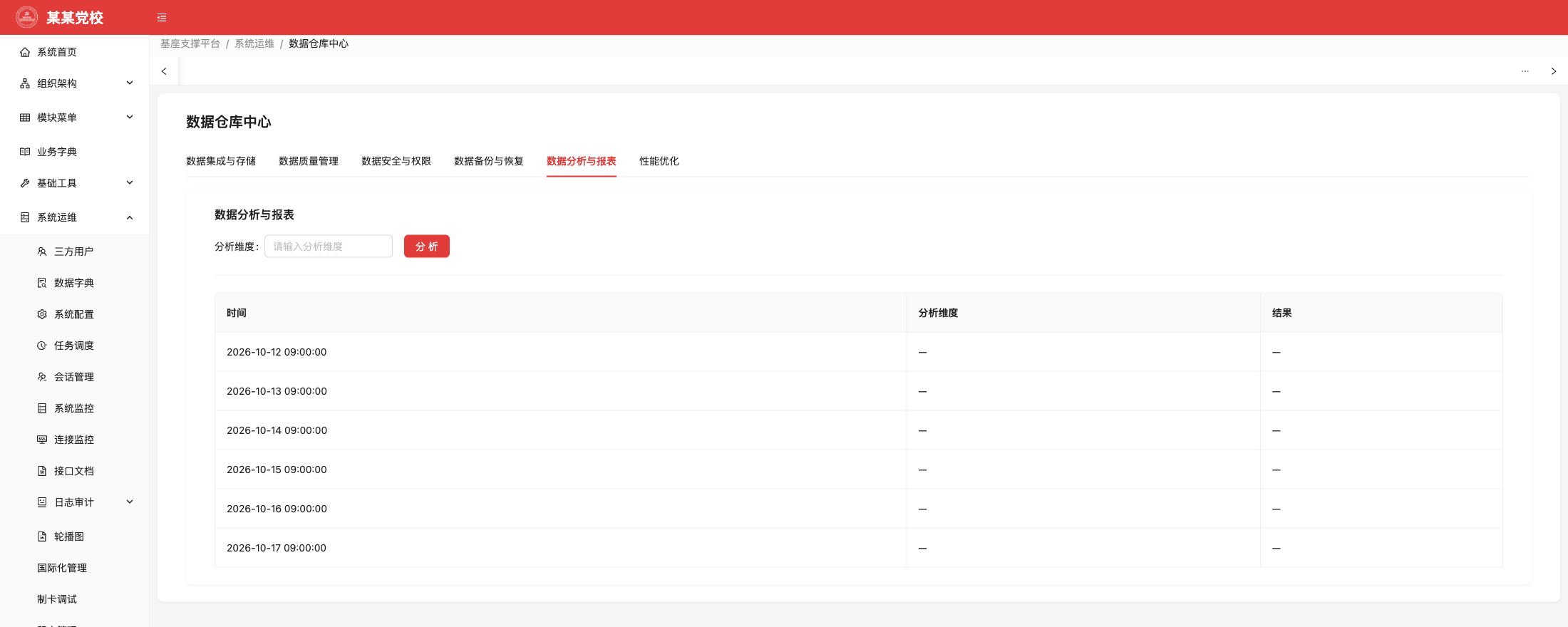Switch to the 数据质量管理 tab
The width and height of the screenshot is (1568, 627).
tap(309, 161)
